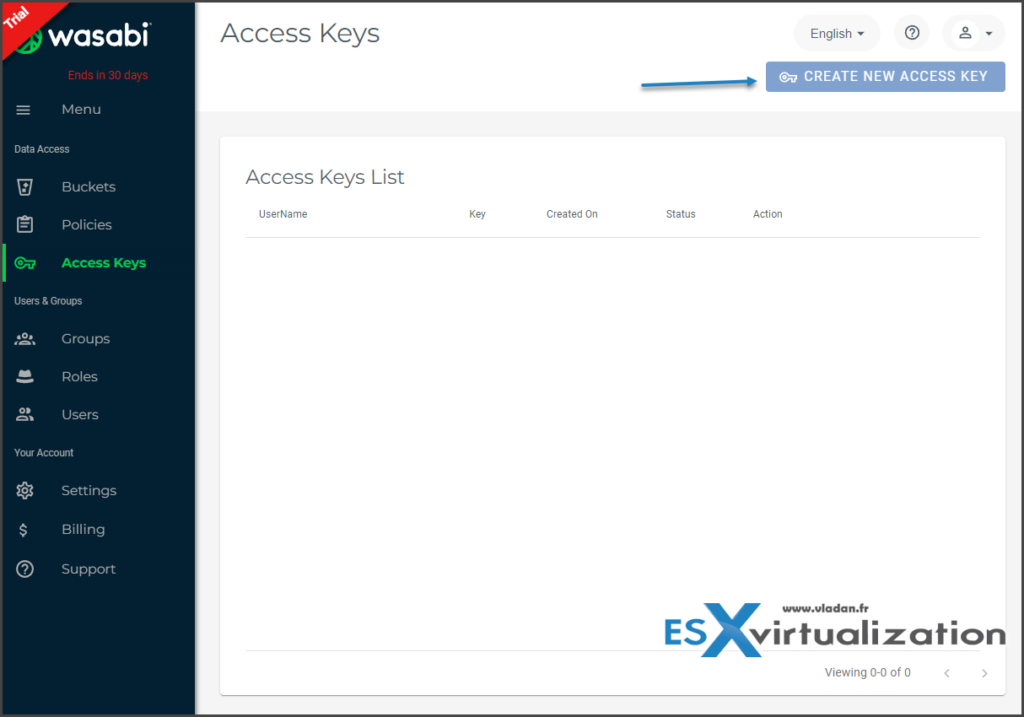Click the help icon in the top bar

coord(911,32)
